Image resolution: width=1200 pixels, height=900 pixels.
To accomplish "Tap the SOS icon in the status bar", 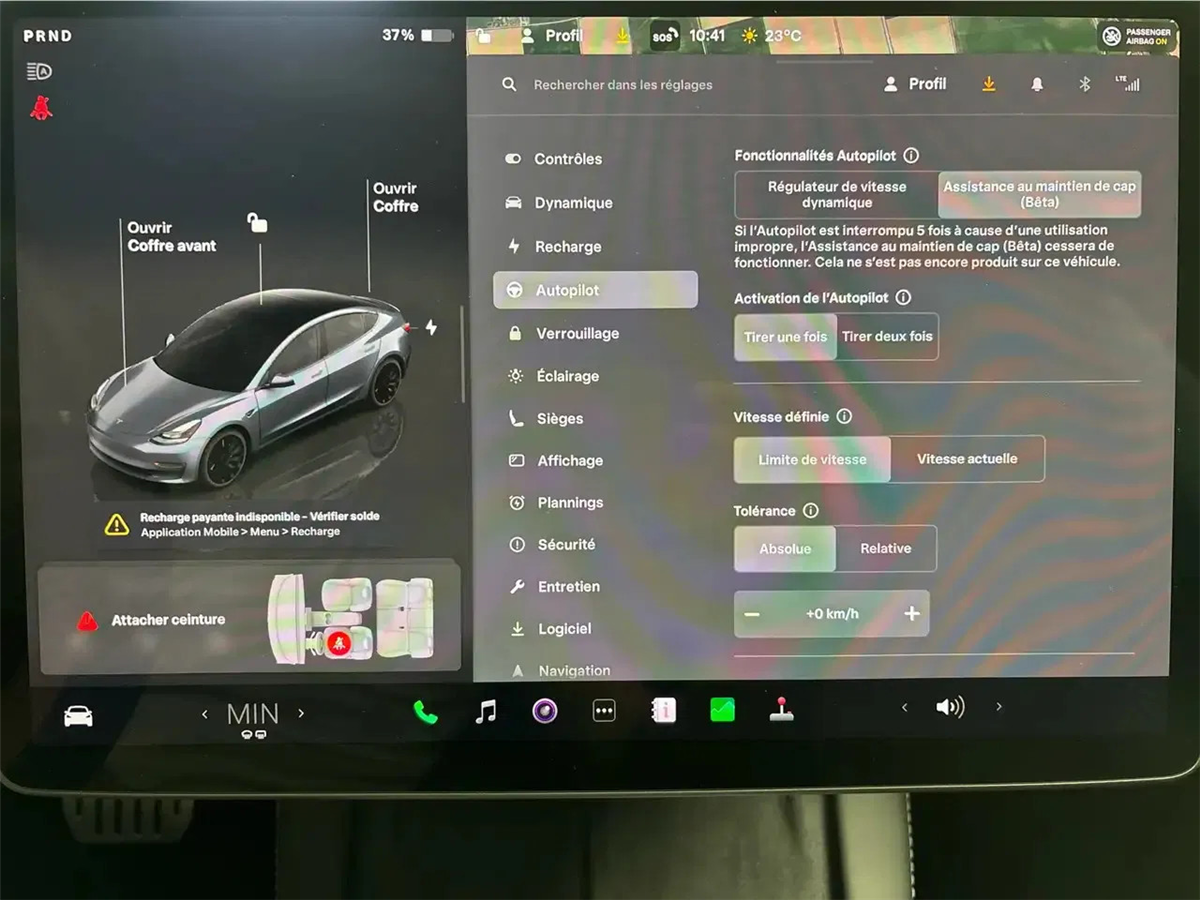I will click(x=664, y=36).
